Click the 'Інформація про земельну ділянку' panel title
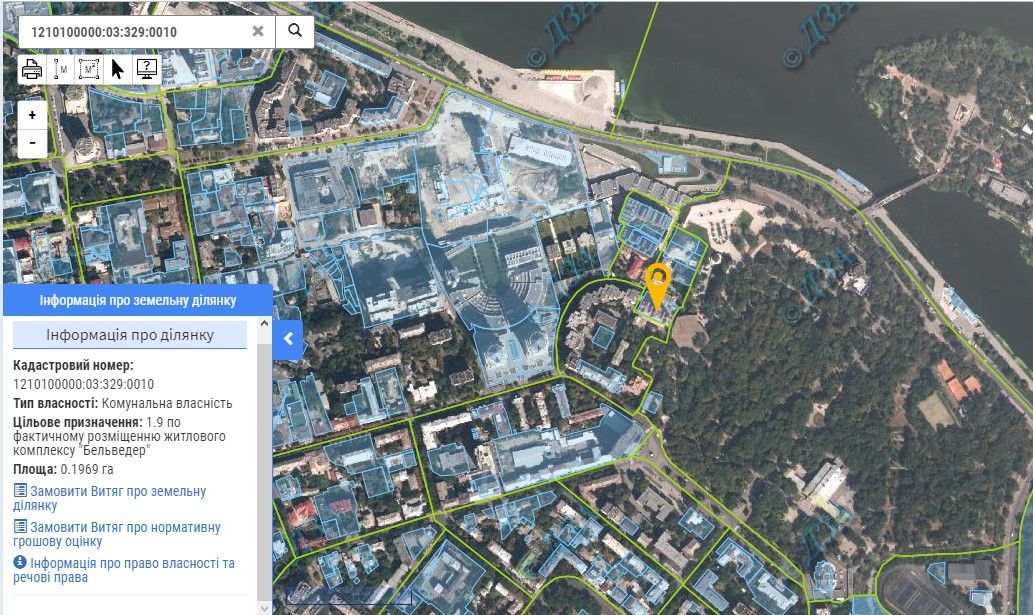1033x615 pixels. click(x=136, y=300)
